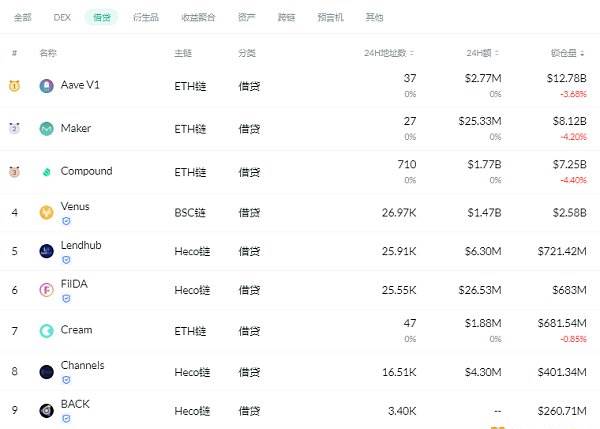Sort by 锁仓量 column arrow
The width and height of the screenshot is (600, 429).
click(582, 53)
